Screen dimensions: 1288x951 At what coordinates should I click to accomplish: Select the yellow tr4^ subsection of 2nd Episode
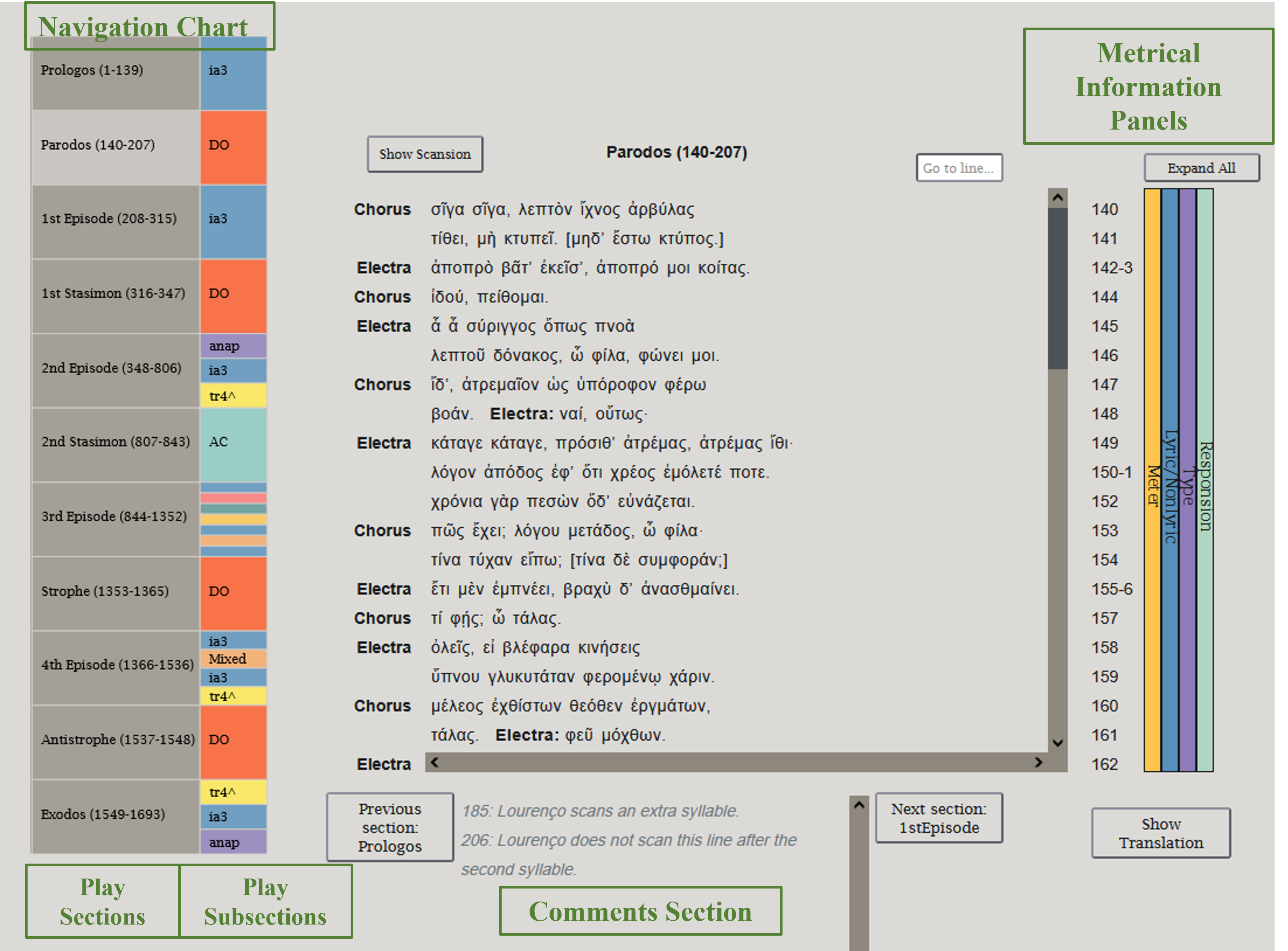click(233, 396)
